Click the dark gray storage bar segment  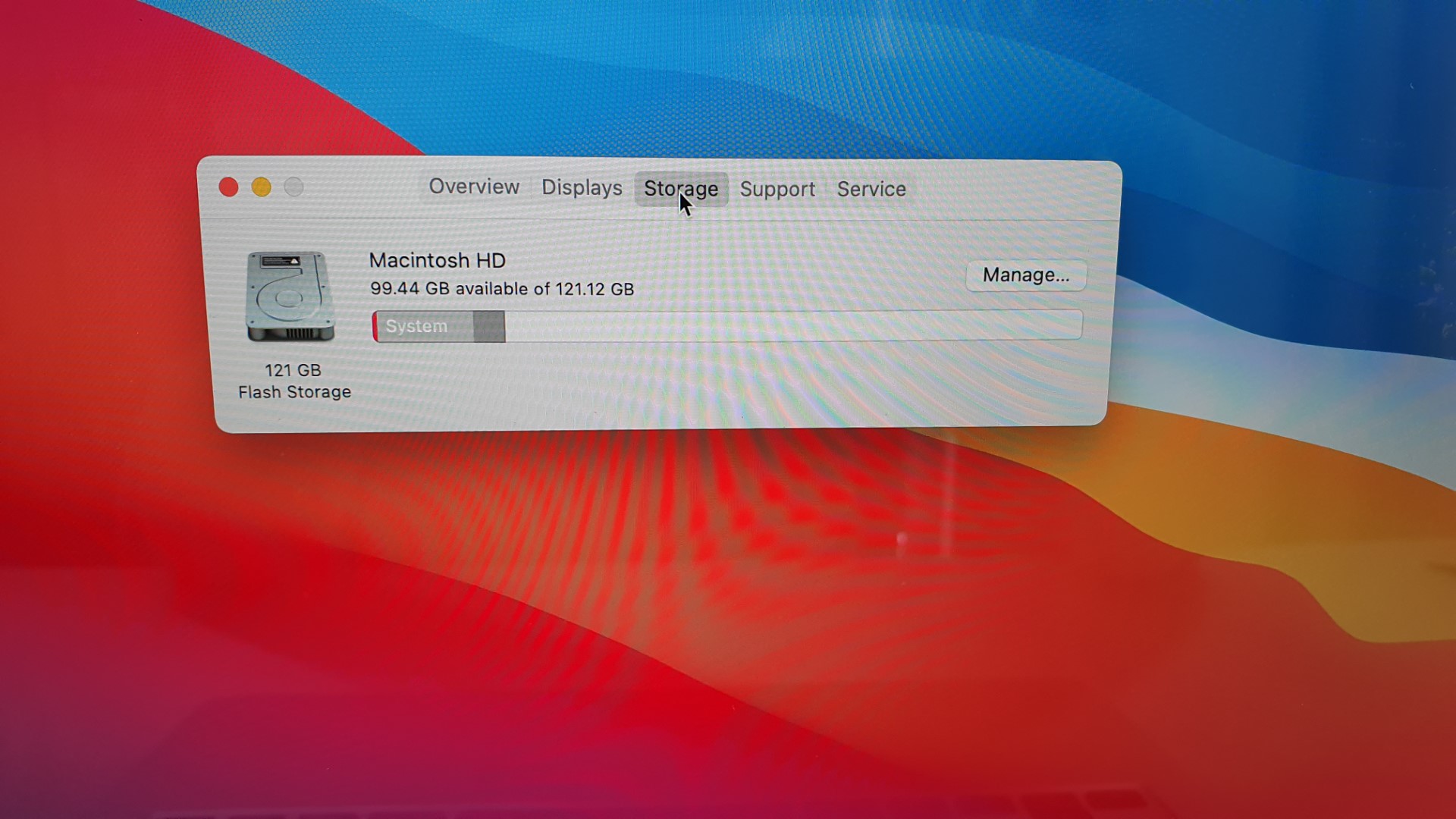489,327
